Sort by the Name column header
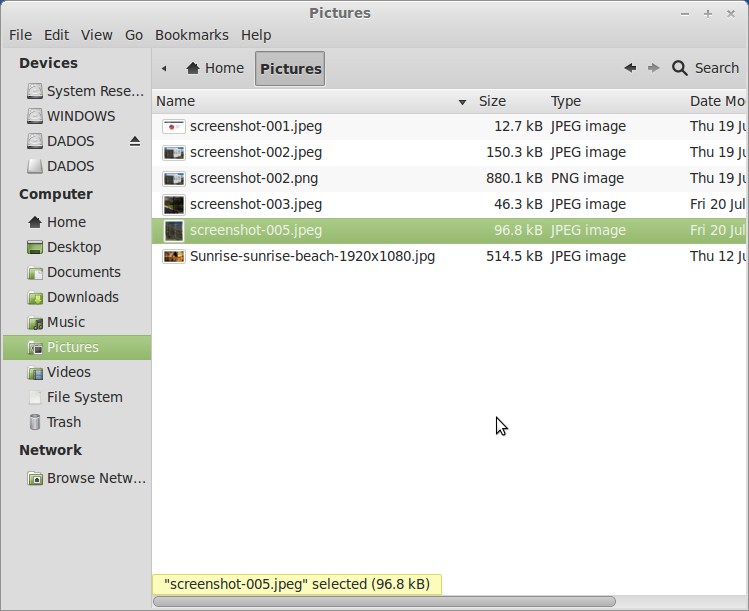749x611 pixels. [313, 101]
